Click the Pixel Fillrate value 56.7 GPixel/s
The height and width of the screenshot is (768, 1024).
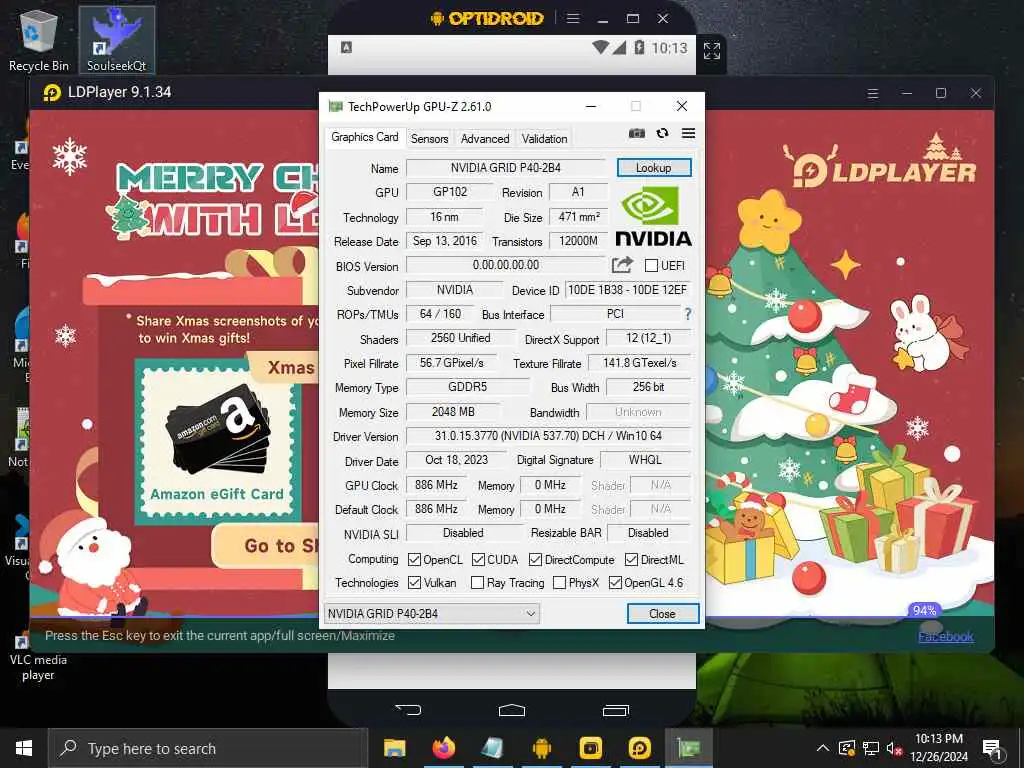(452, 362)
